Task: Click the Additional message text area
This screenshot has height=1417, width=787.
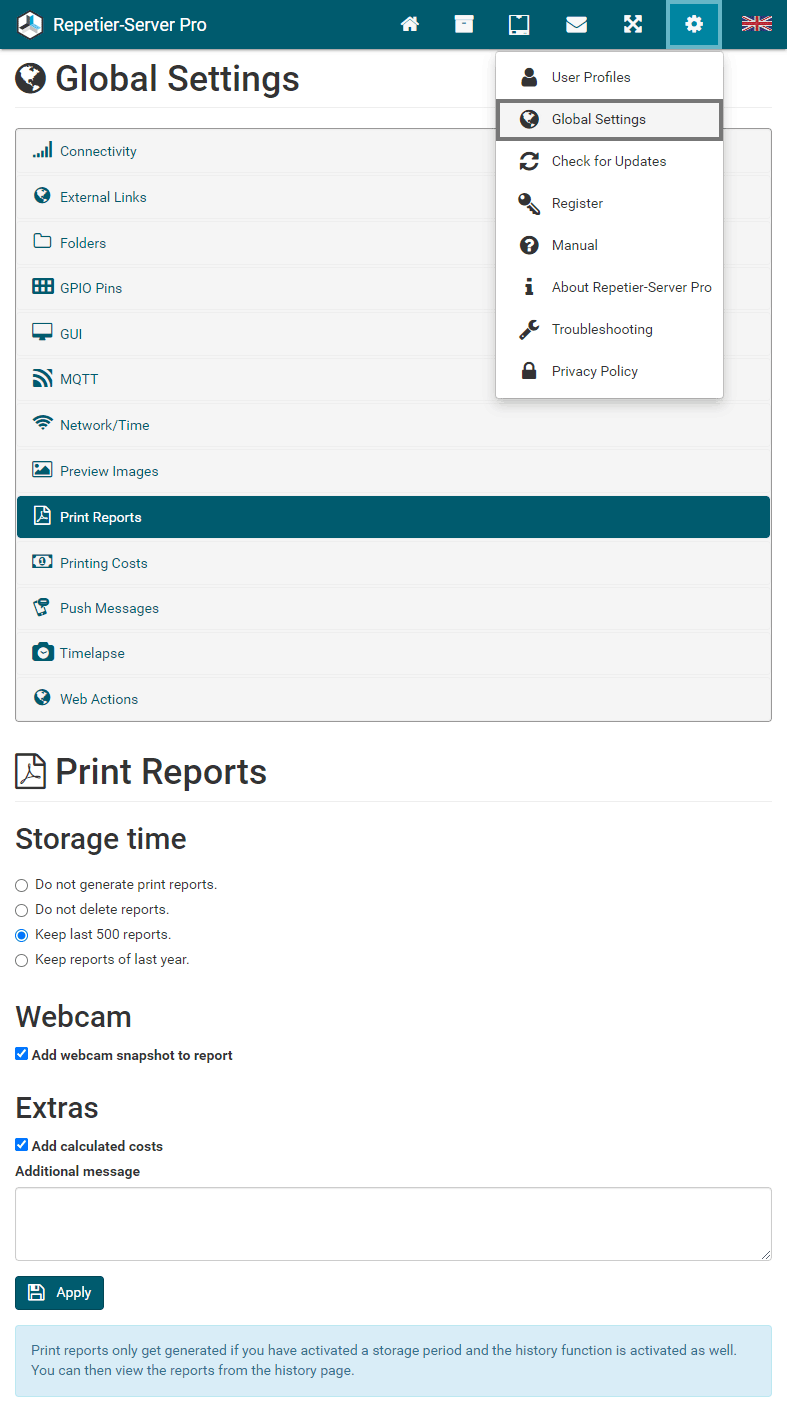Action: coord(393,1223)
